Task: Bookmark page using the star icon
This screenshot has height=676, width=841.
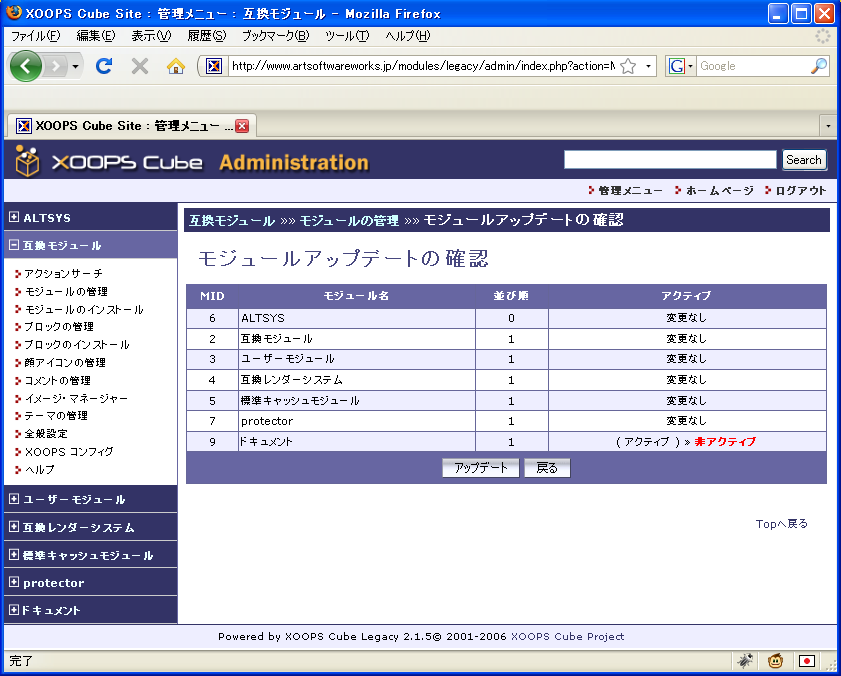Action: pyautogui.click(x=628, y=66)
